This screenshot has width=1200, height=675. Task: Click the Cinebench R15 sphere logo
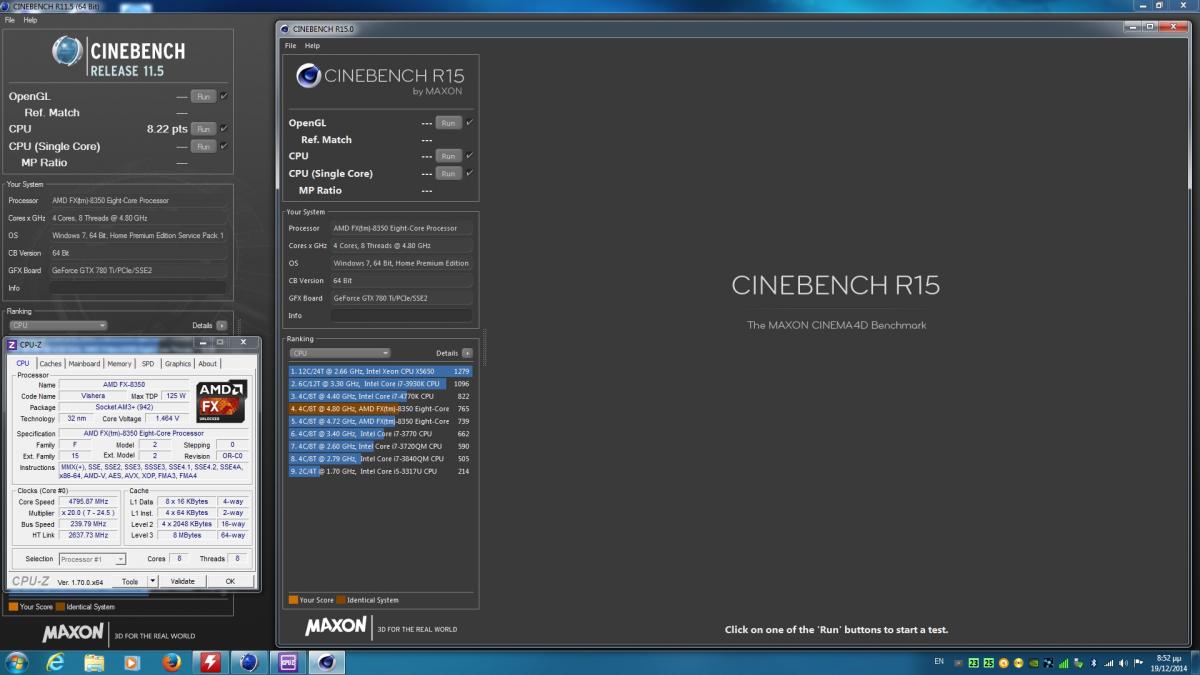tap(309, 76)
